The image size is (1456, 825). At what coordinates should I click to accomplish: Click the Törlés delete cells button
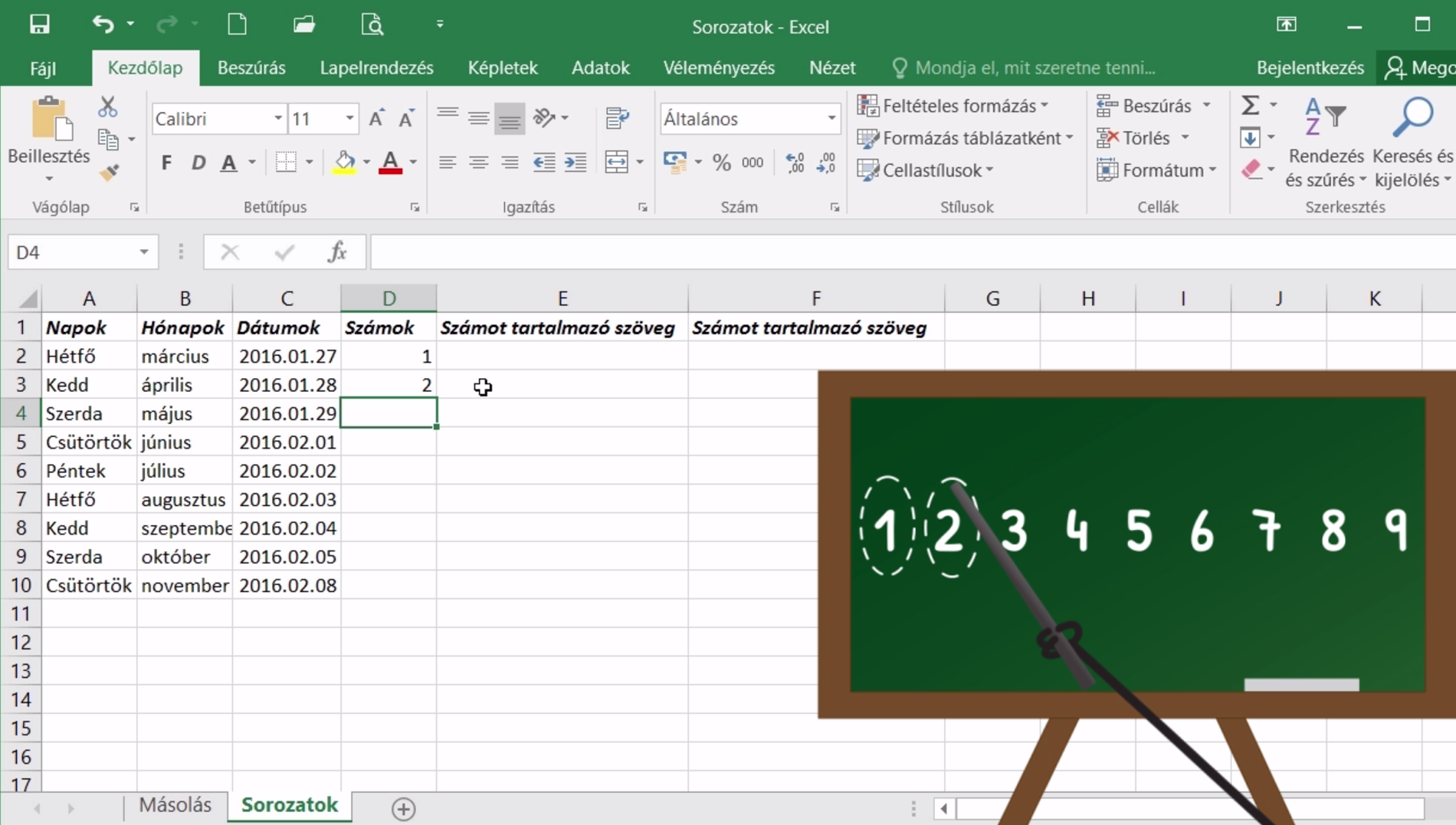click(x=1143, y=138)
